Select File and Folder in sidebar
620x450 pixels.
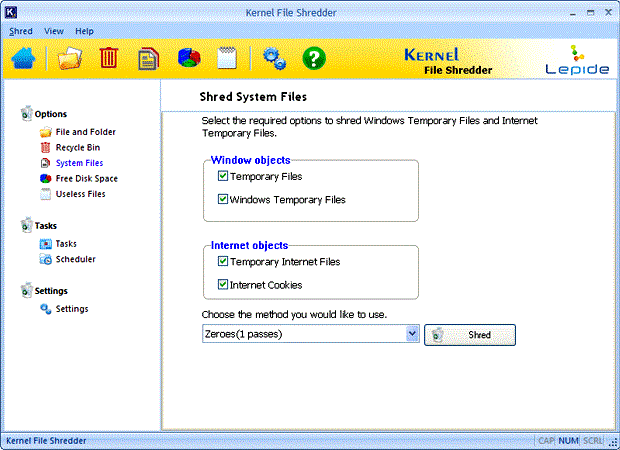click(x=85, y=132)
